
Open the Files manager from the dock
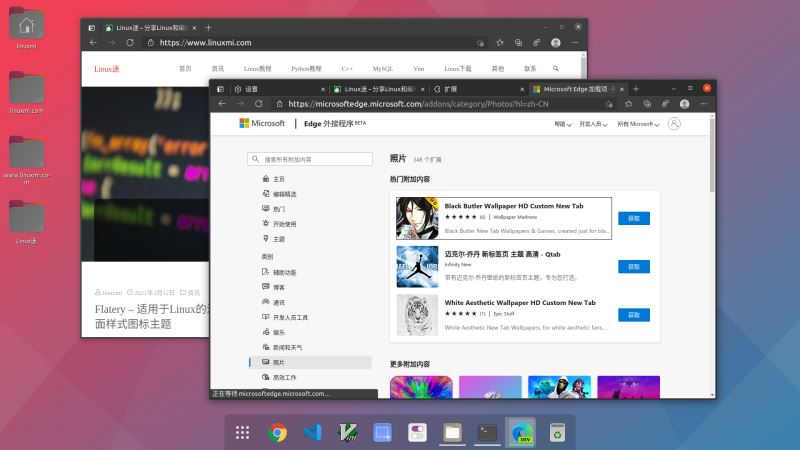pos(452,433)
